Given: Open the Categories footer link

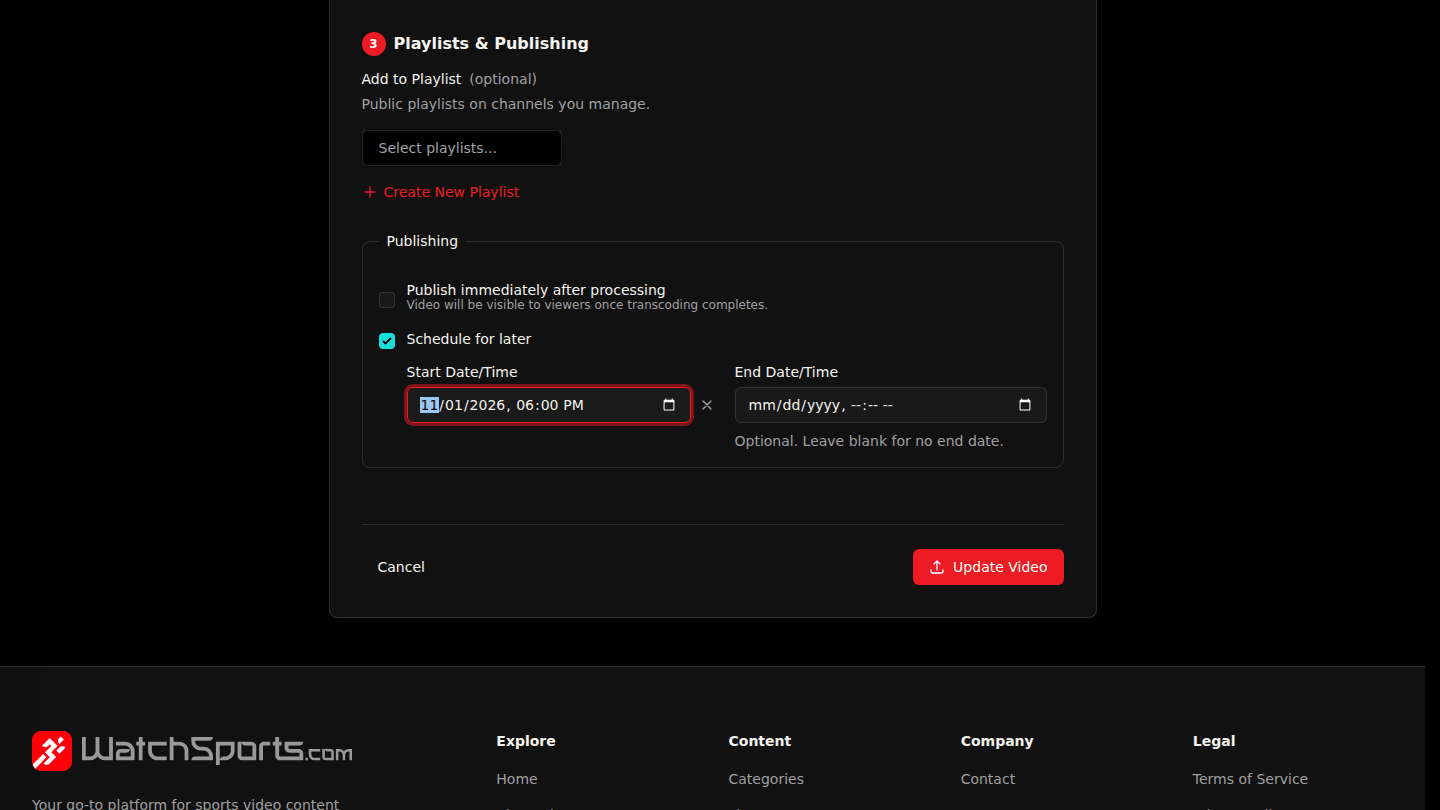Looking at the screenshot, I should tap(766, 779).
